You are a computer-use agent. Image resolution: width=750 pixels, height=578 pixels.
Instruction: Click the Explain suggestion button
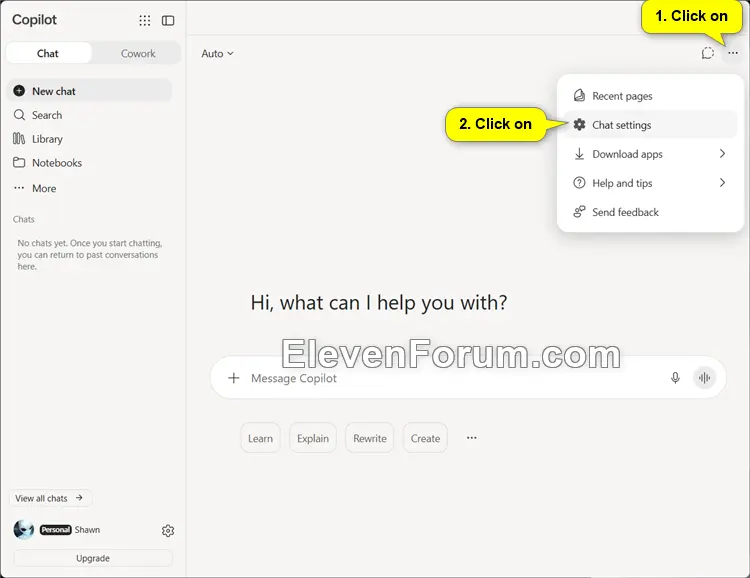pos(313,438)
